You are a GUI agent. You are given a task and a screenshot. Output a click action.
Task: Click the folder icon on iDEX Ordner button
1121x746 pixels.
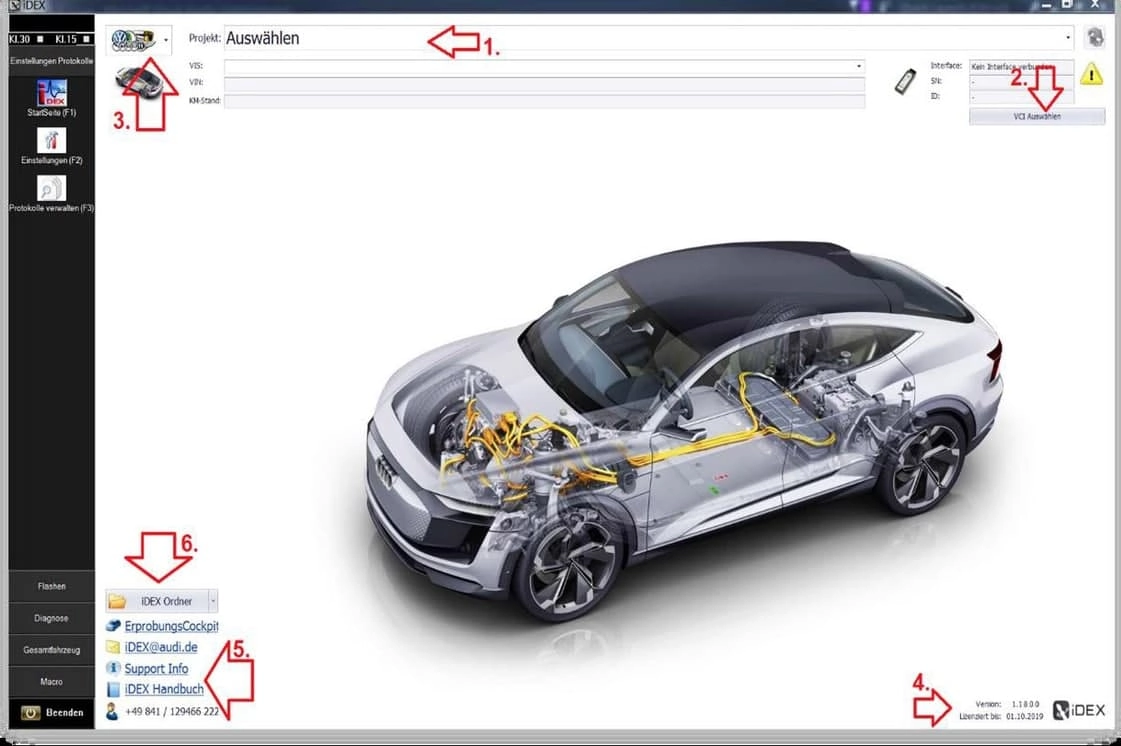[x=117, y=602]
